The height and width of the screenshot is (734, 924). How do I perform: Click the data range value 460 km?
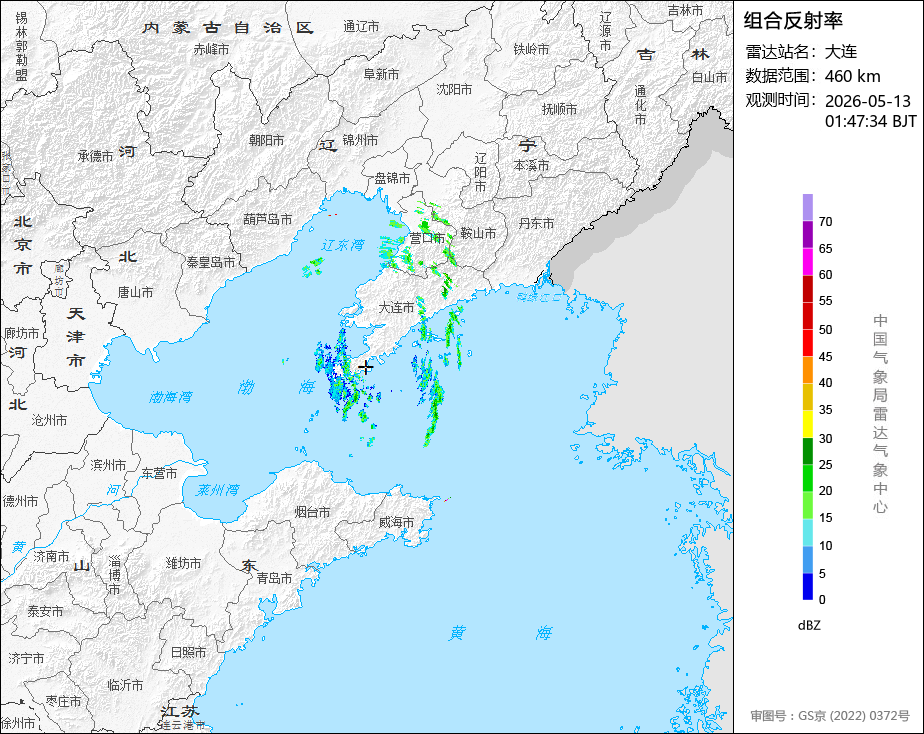click(x=853, y=76)
